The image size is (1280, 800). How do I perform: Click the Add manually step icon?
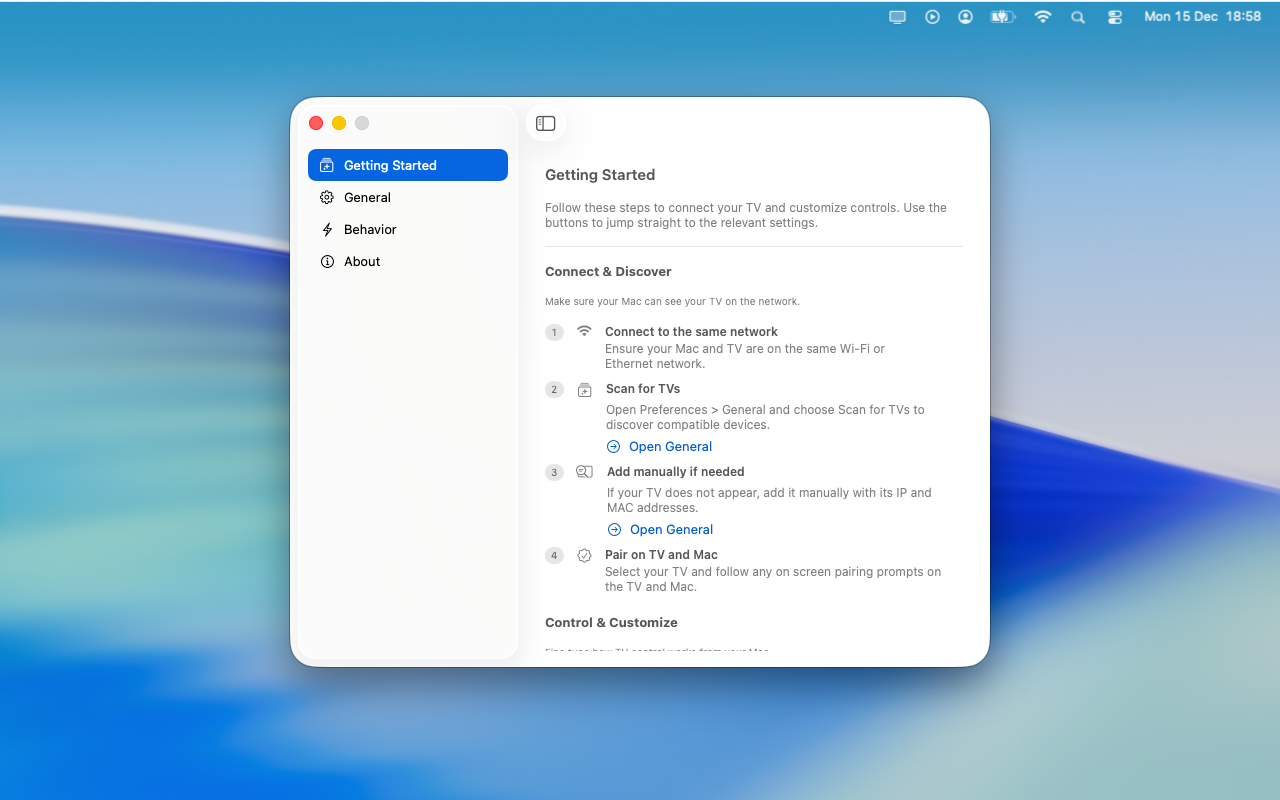coord(585,472)
